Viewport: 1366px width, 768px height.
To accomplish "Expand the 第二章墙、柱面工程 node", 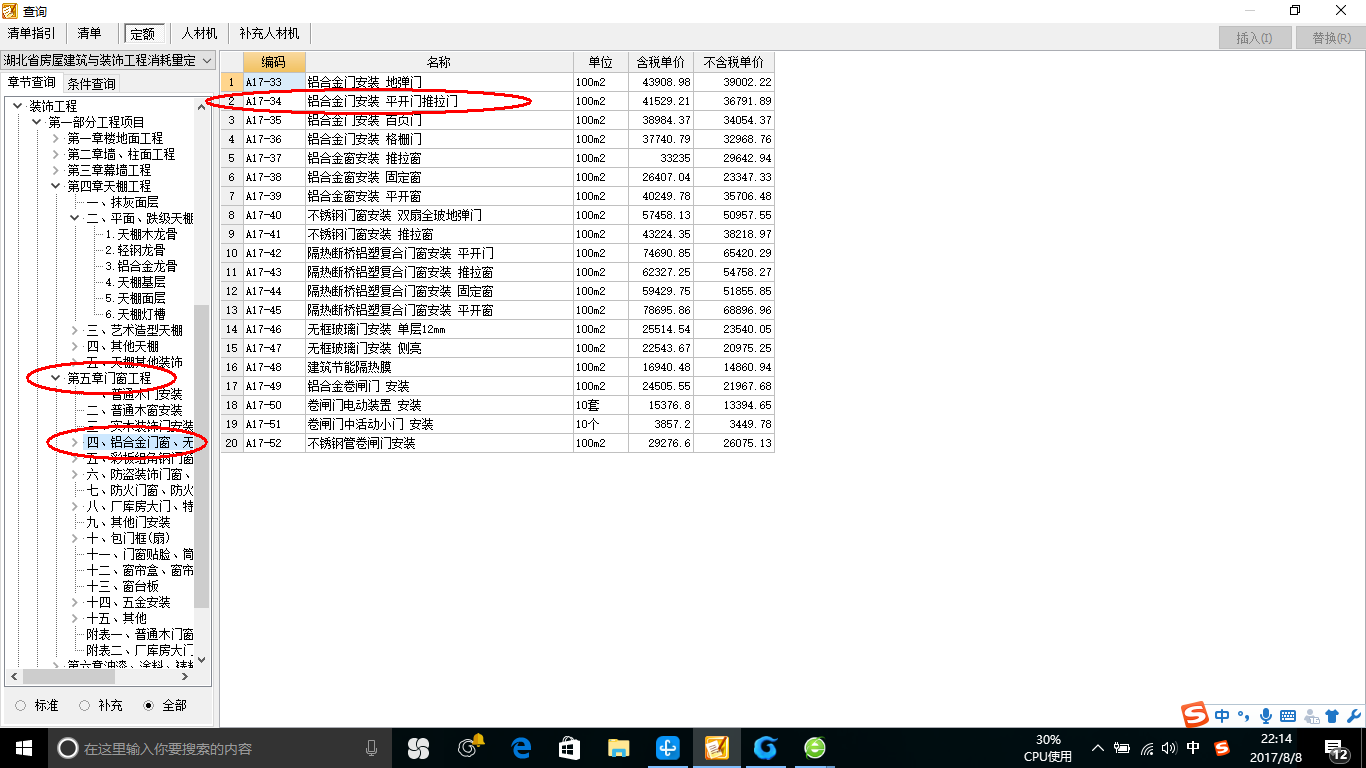I will pos(56,154).
